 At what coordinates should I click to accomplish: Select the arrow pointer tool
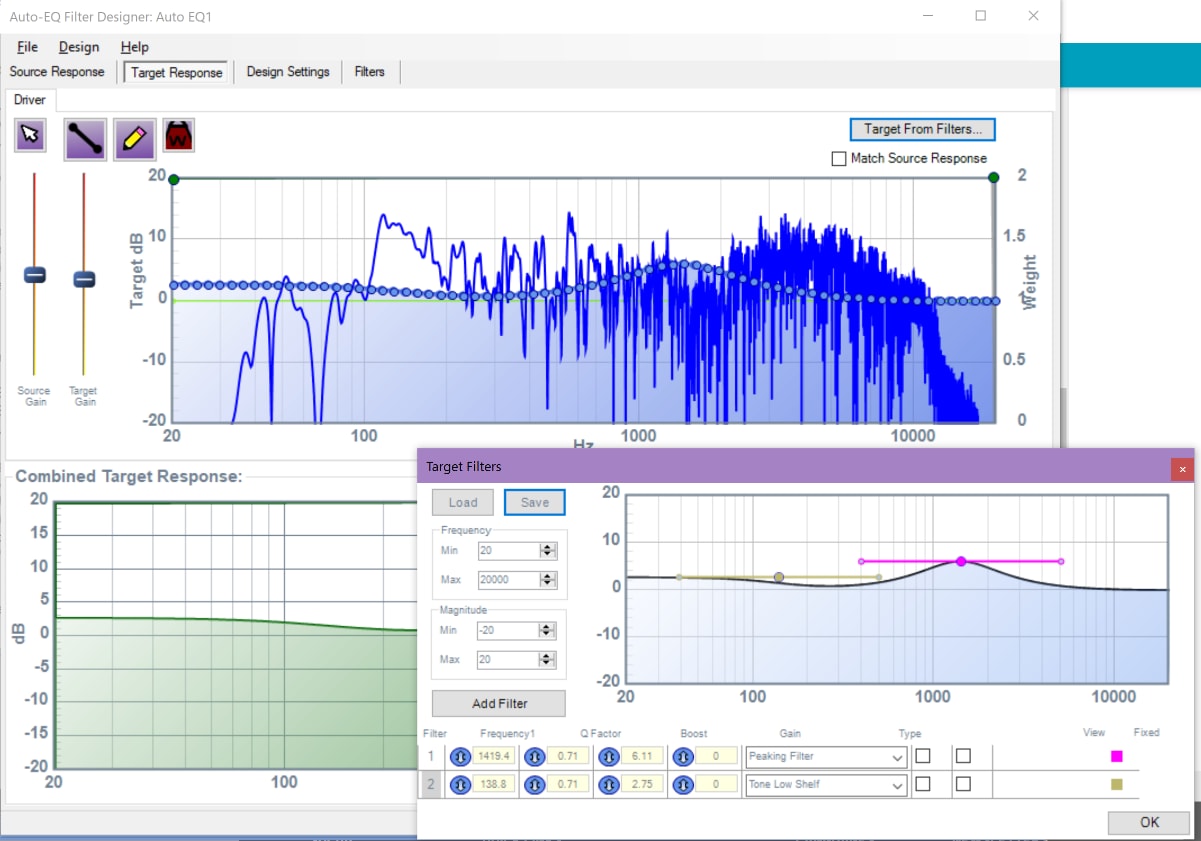pos(31,135)
